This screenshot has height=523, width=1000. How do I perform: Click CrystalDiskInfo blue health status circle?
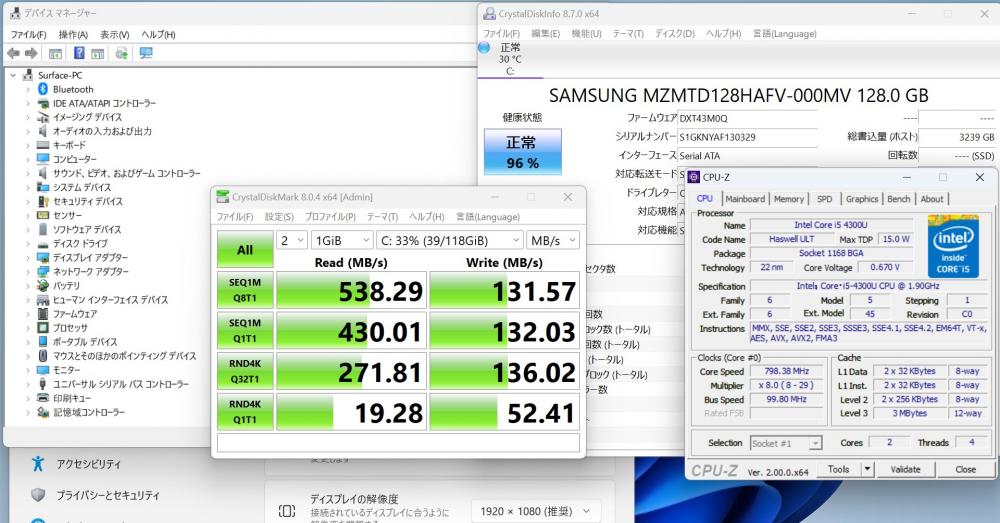[x=484, y=48]
